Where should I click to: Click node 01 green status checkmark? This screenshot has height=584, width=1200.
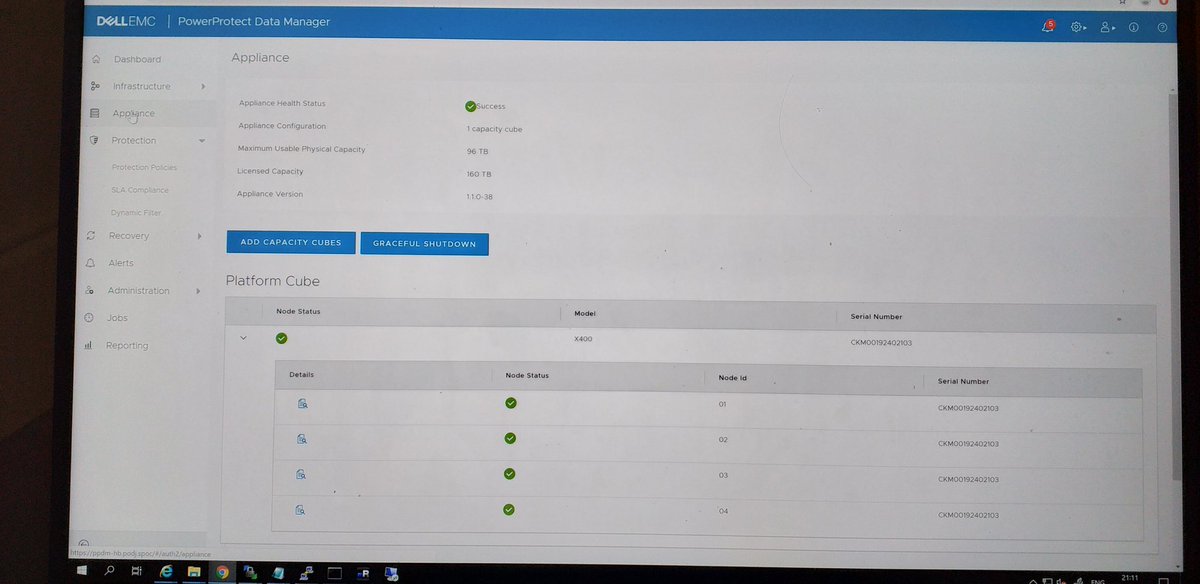tap(511, 403)
